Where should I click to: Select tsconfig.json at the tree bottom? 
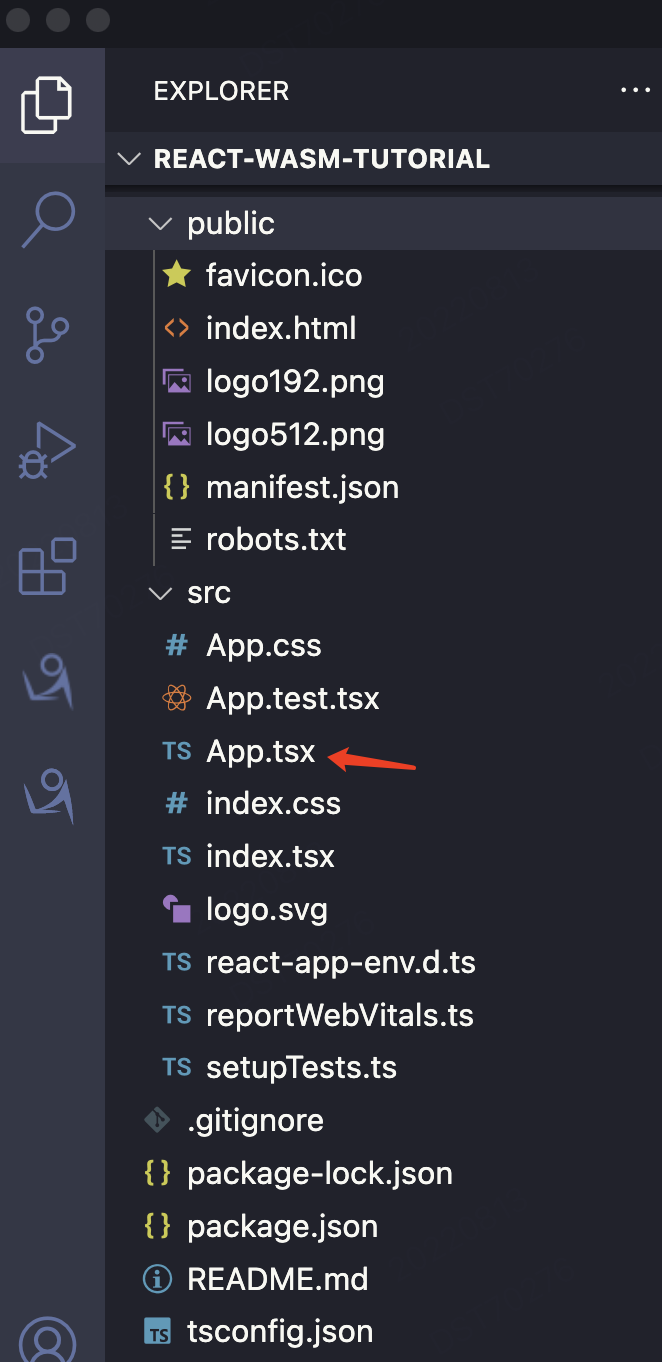pyautogui.click(x=280, y=1331)
